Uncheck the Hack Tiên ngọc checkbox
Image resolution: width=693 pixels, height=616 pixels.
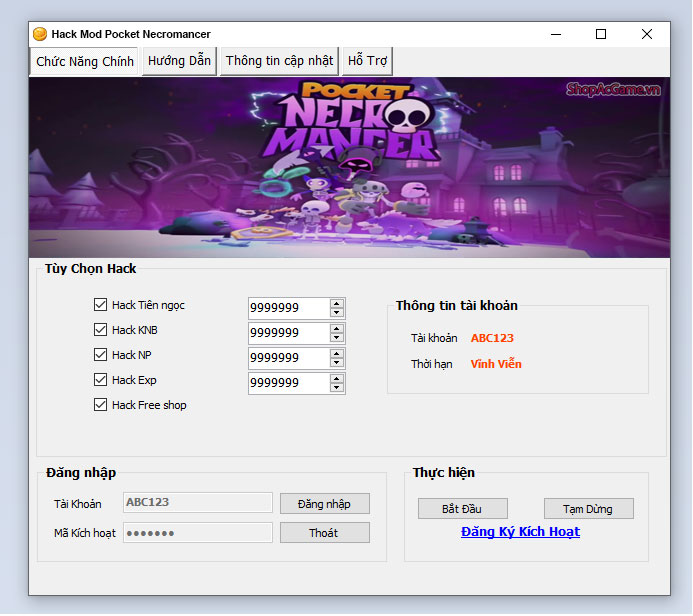point(100,305)
